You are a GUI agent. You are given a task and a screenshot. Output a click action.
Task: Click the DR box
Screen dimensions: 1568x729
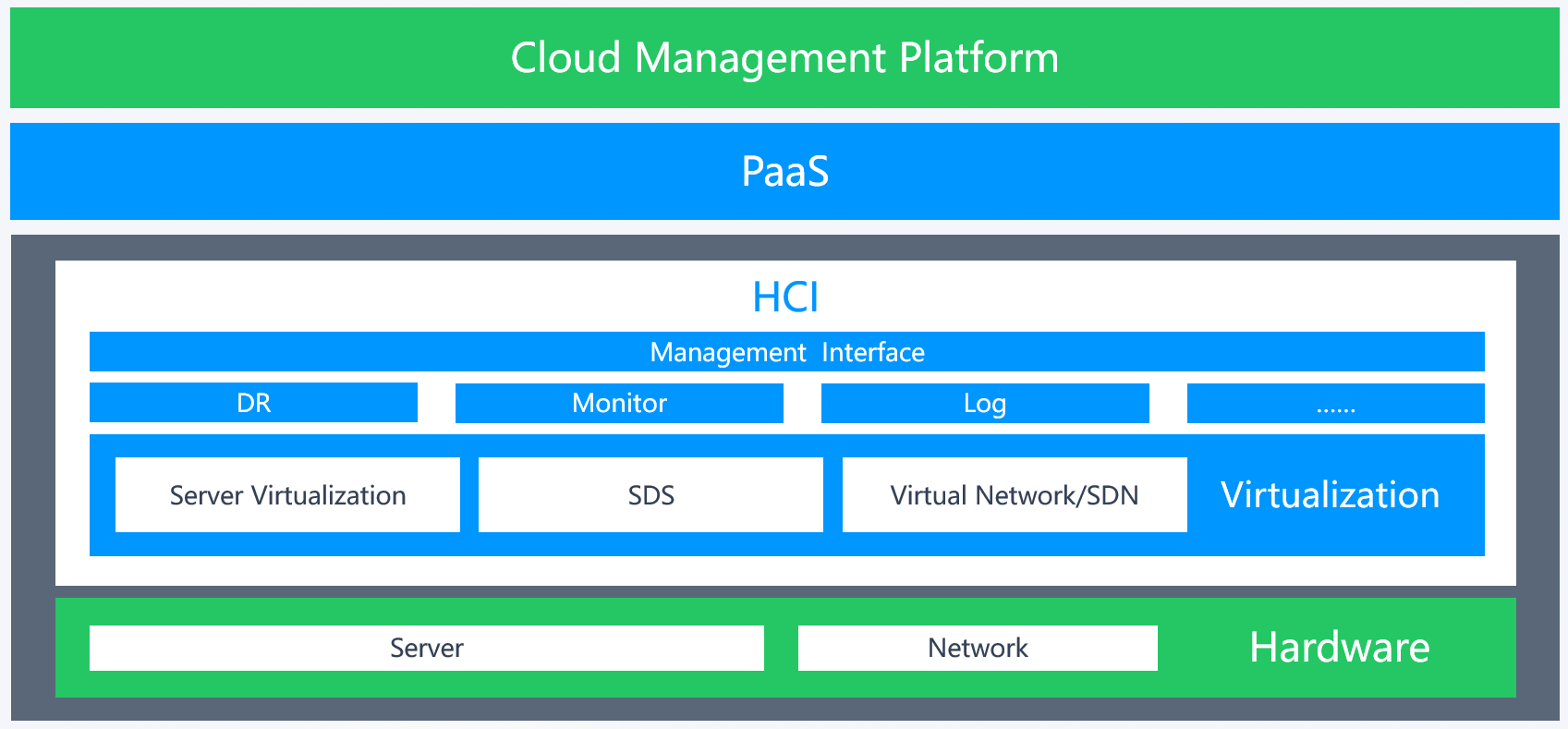tap(253, 403)
